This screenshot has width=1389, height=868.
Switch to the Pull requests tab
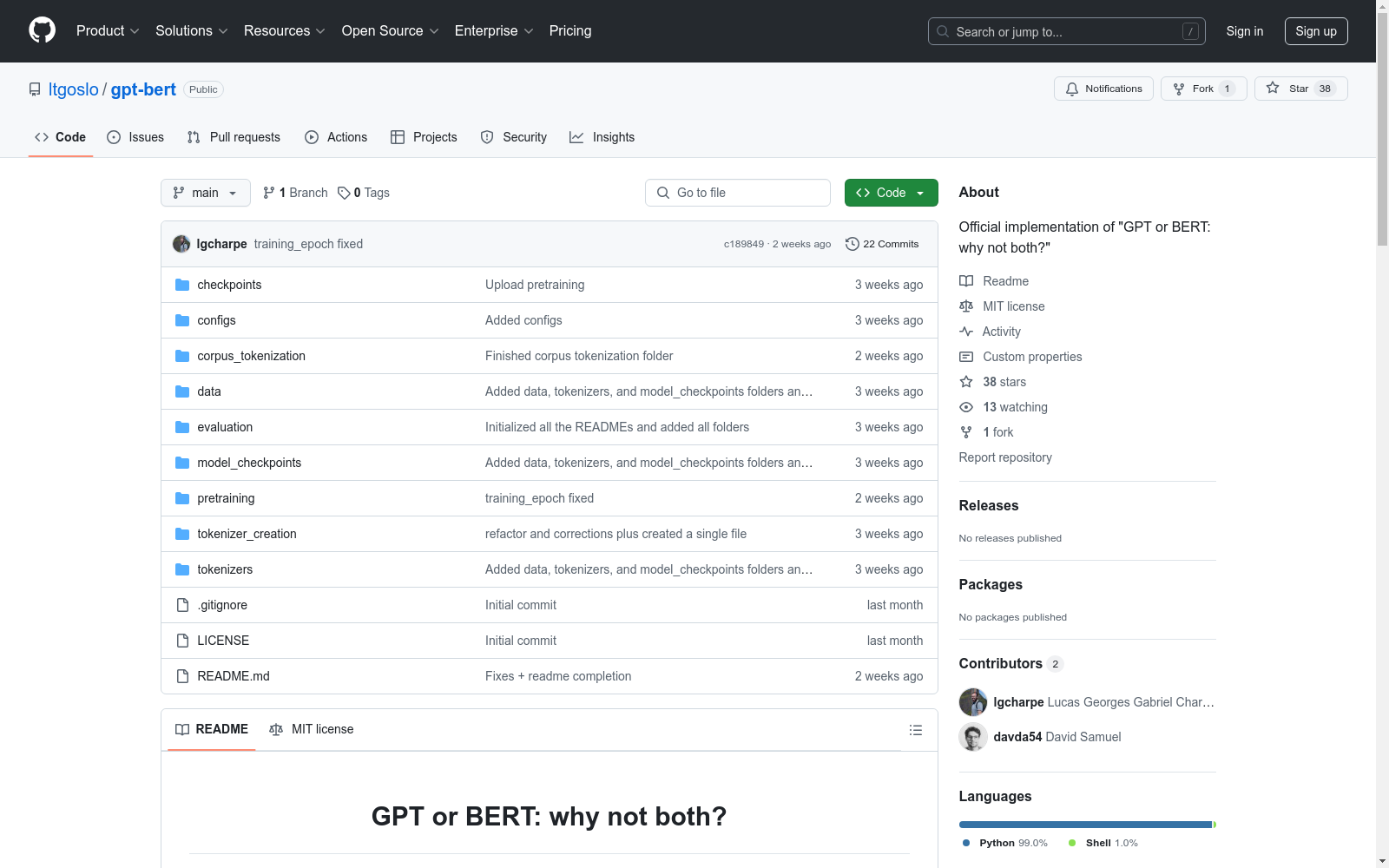(234, 137)
